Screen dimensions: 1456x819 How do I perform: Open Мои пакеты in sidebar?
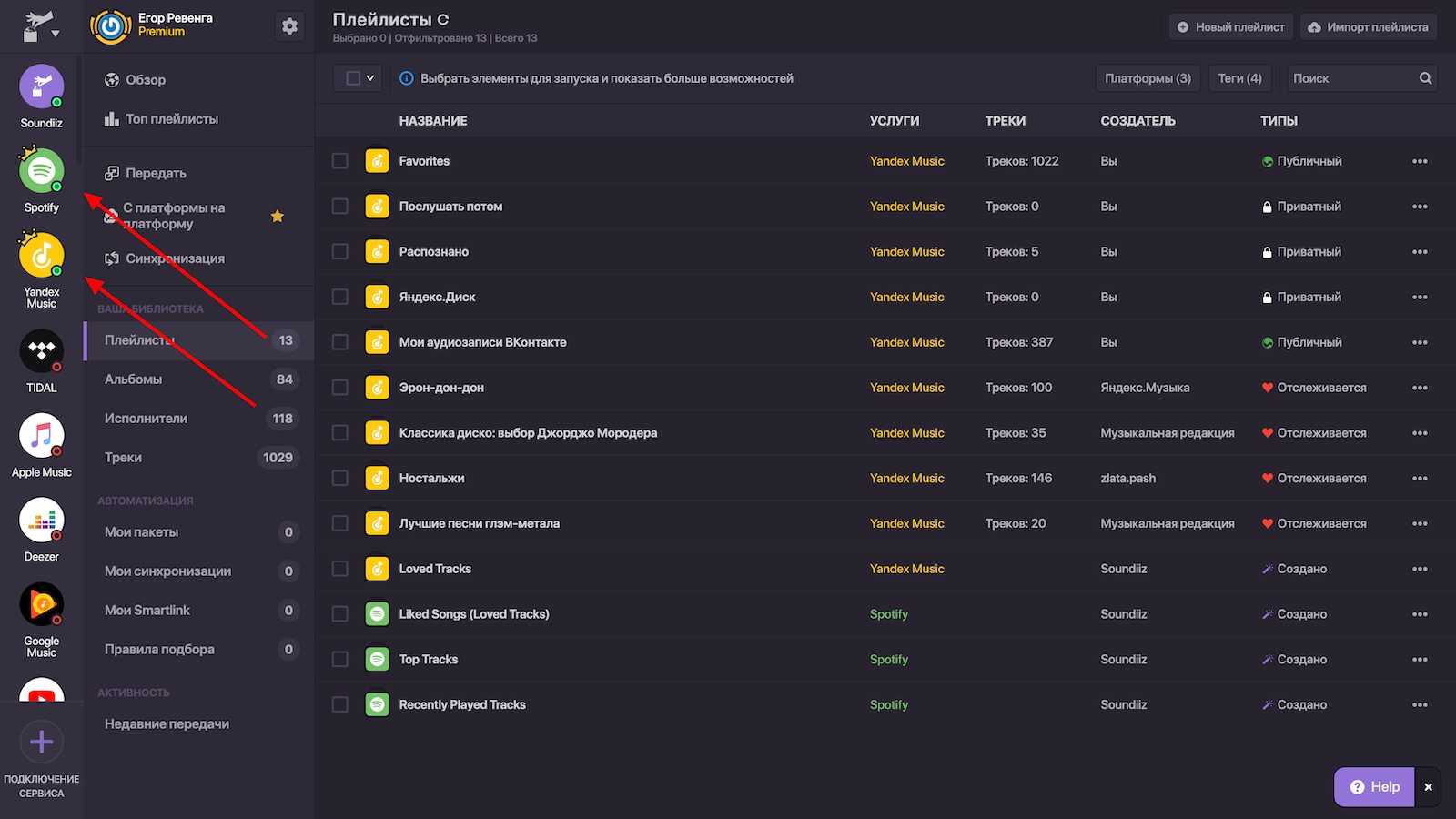point(198,532)
